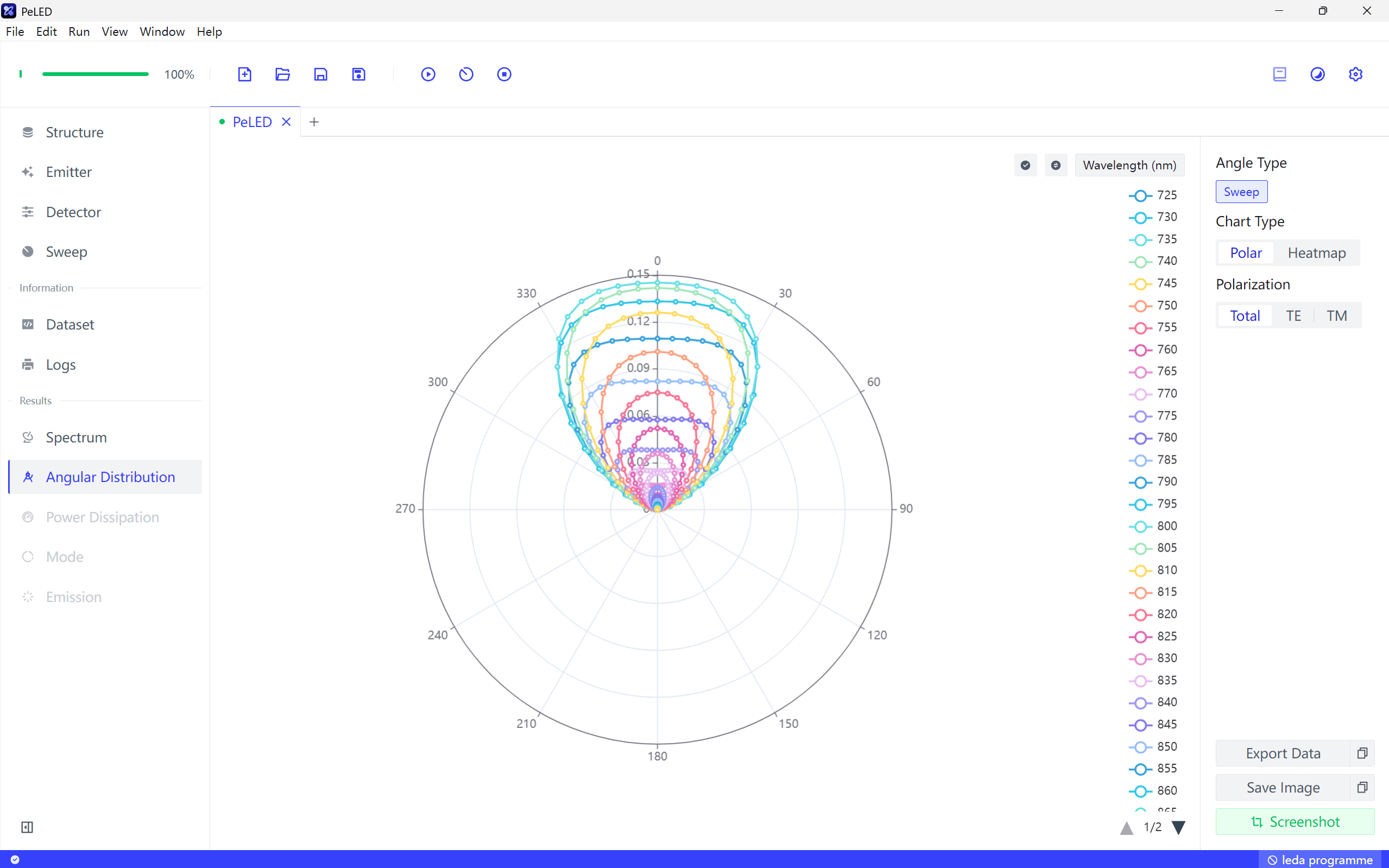The image size is (1389, 868).
Task: Click the timed run clock icon
Action: click(466, 74)
